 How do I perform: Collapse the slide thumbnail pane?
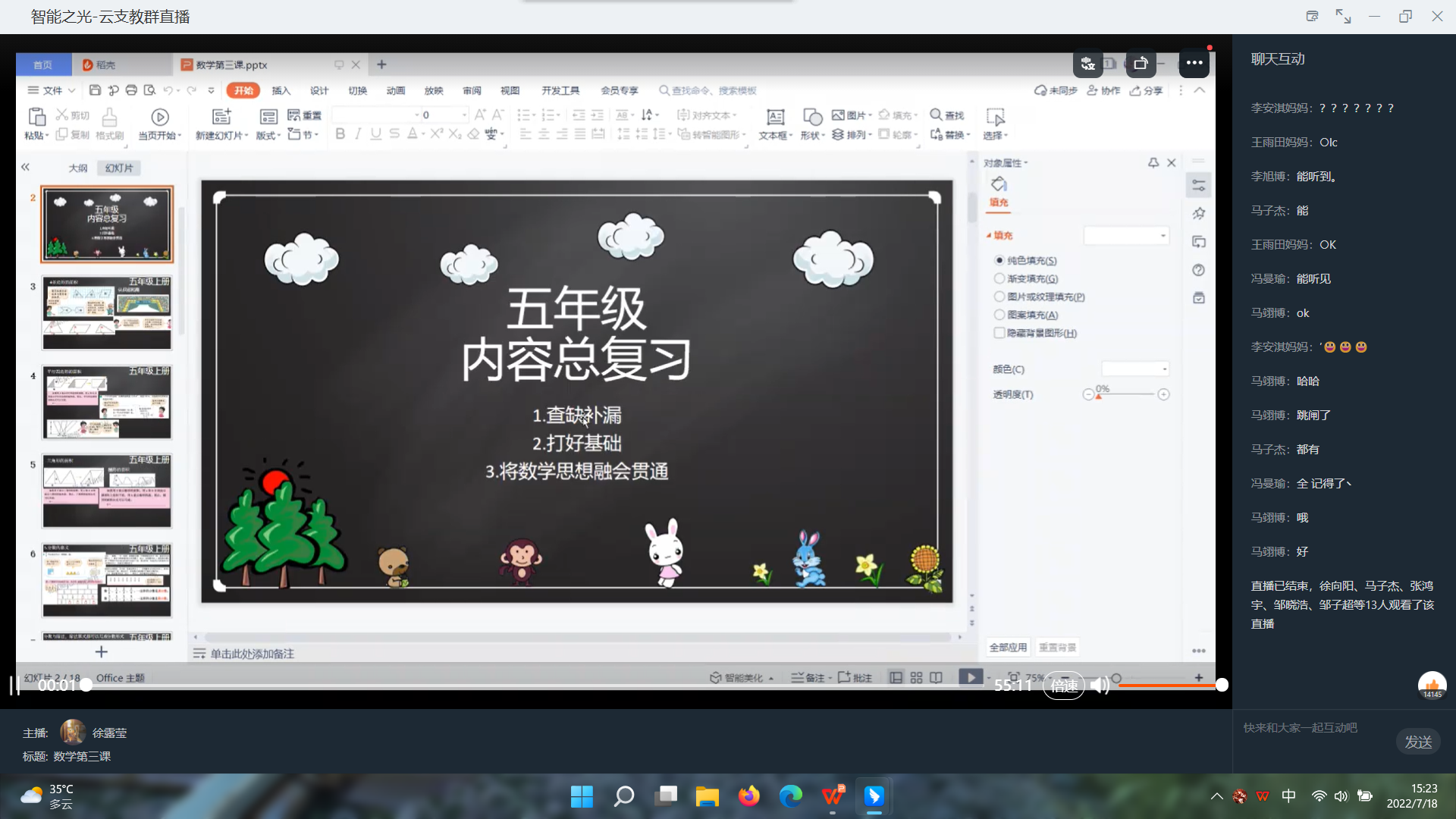pos(25,167)
